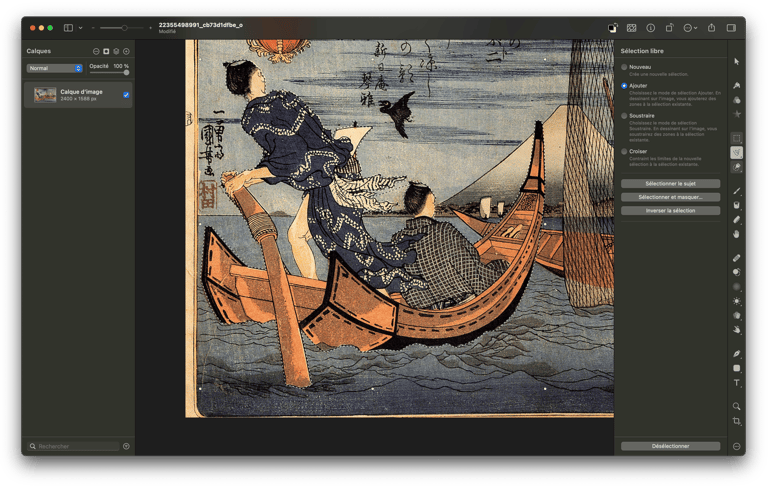This screenshot has width=768, height=488.
Task: Click Sélectionner le sujet button
Action: (x=670, y=184)
